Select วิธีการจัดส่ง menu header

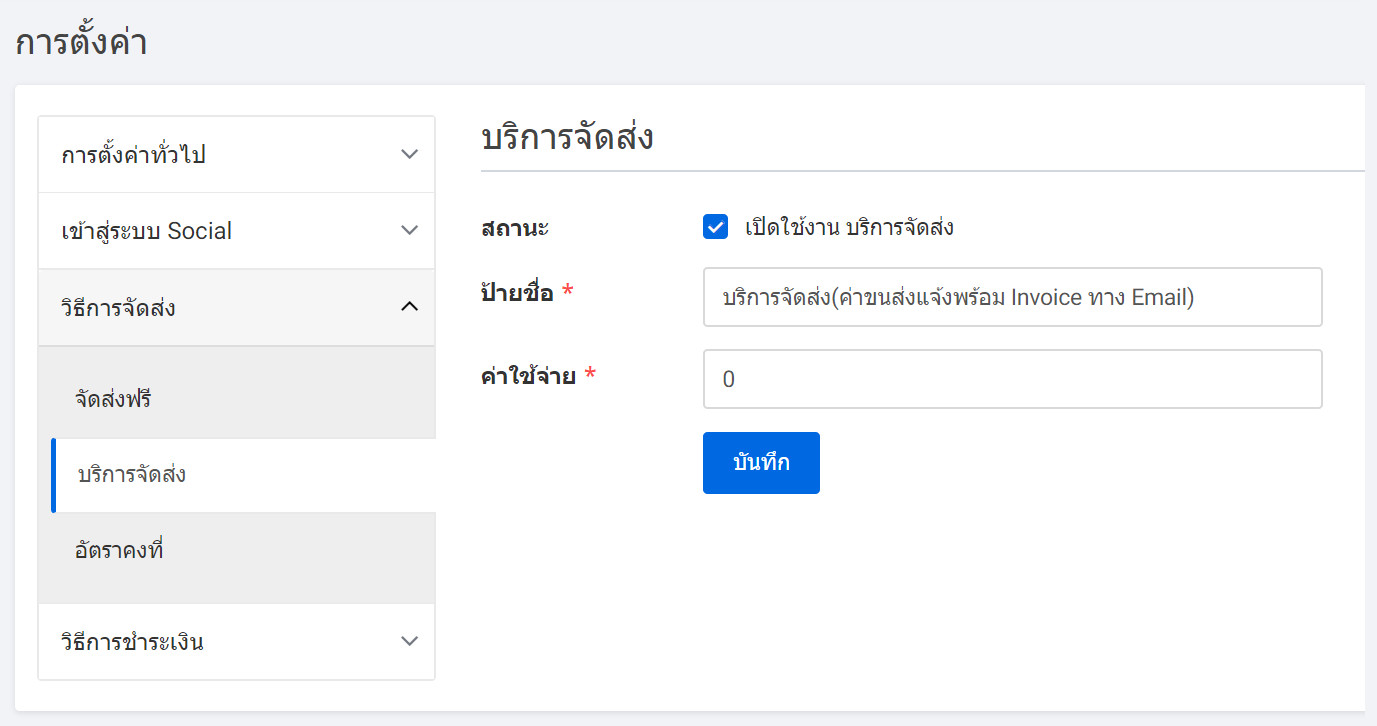(x=237, y=307)
